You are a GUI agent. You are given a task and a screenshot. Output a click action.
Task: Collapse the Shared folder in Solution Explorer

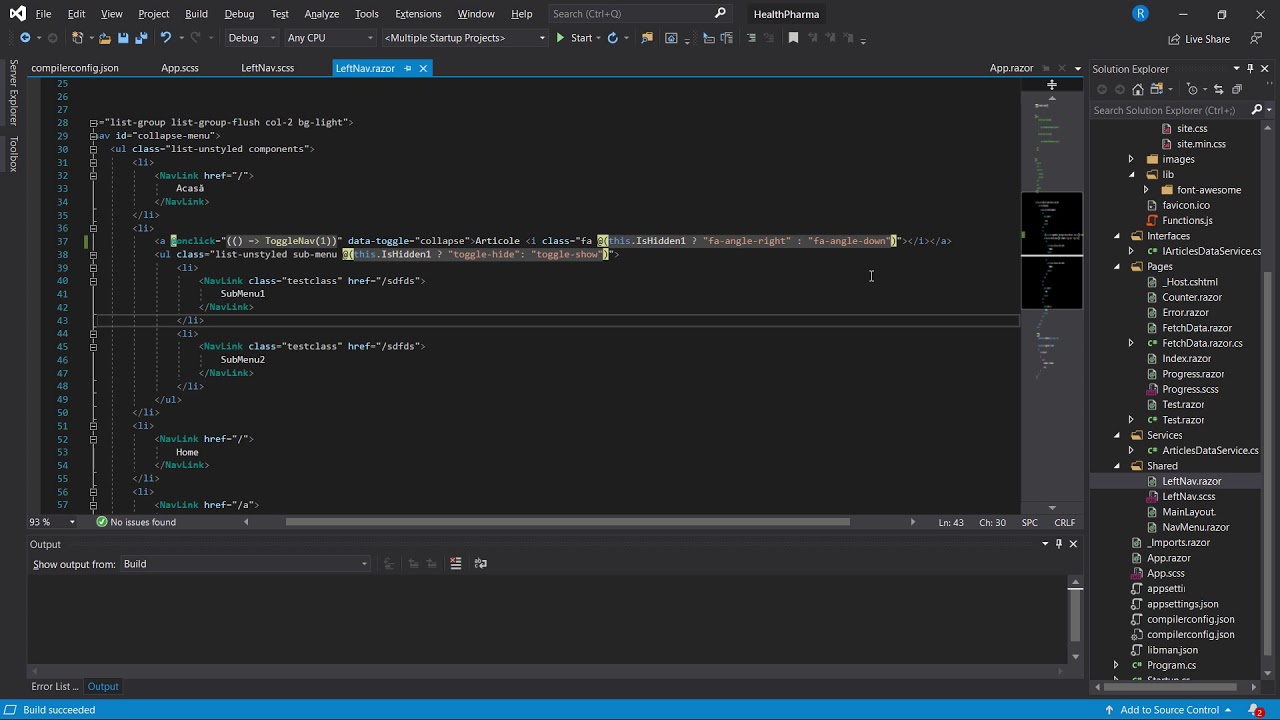click(1117, 466)
